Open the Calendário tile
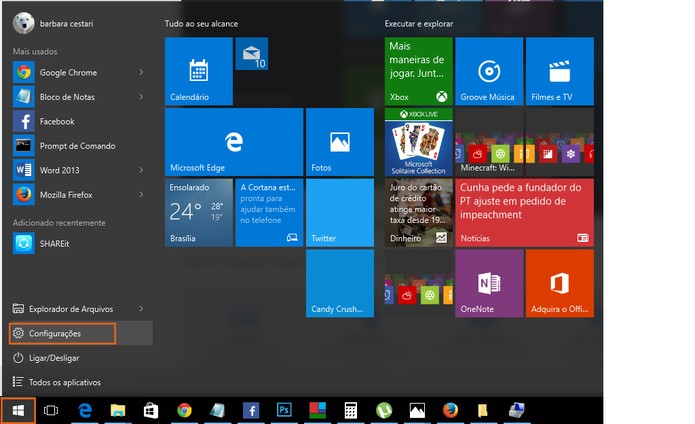Screen dimensions: 695x424 point(199,71)
